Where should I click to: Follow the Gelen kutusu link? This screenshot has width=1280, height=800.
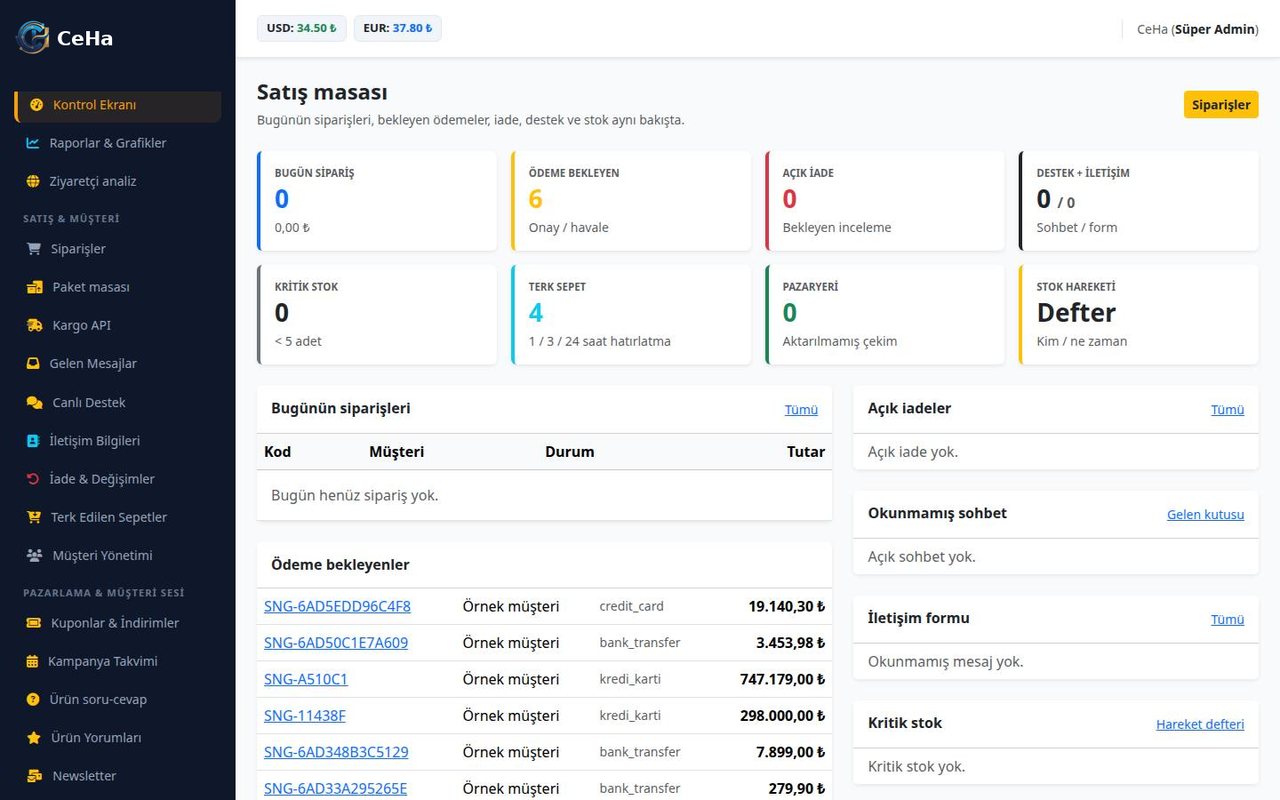(x=1206, y=514)
